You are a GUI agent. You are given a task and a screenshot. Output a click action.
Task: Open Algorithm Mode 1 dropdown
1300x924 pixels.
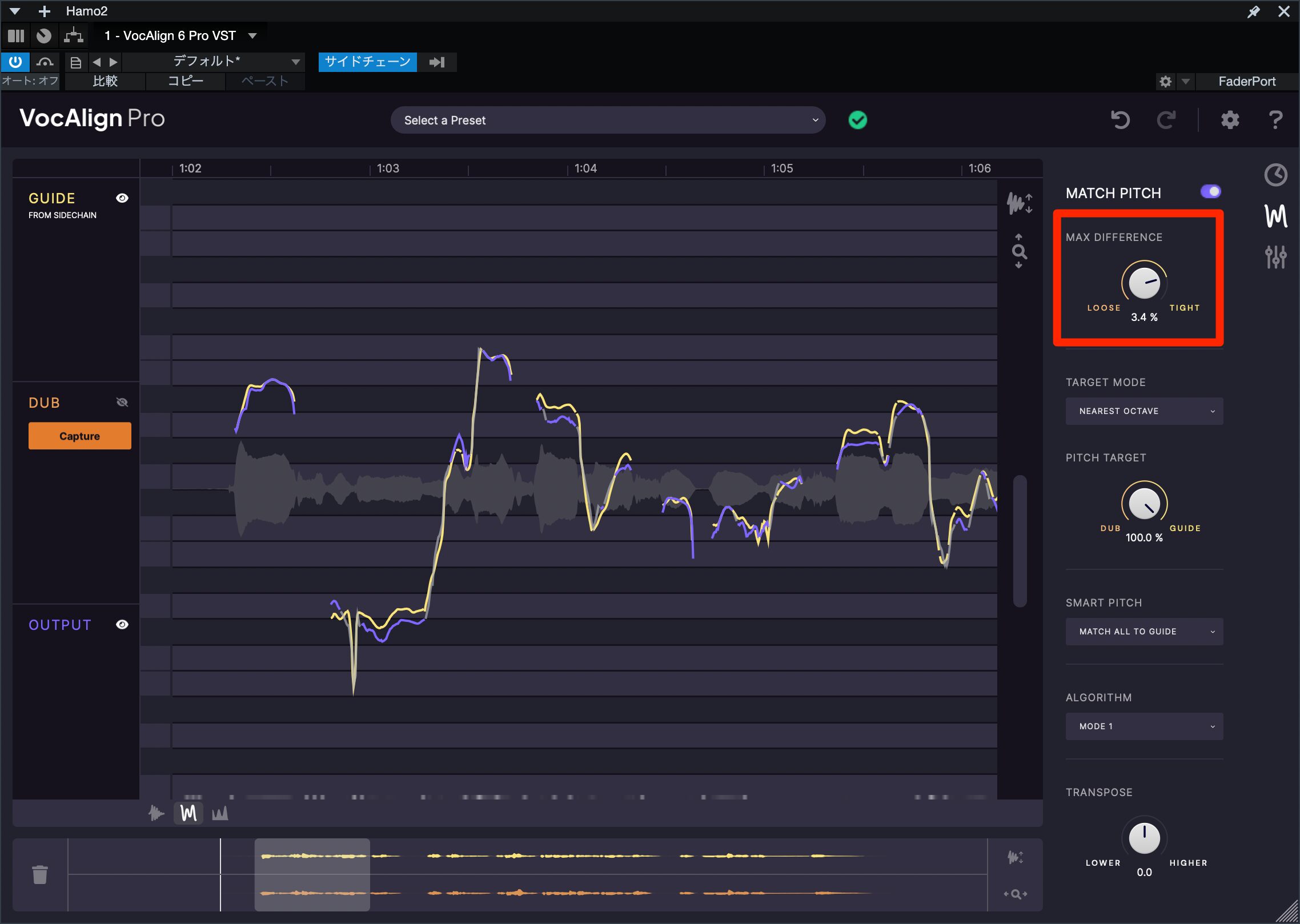pos(1144,726)
